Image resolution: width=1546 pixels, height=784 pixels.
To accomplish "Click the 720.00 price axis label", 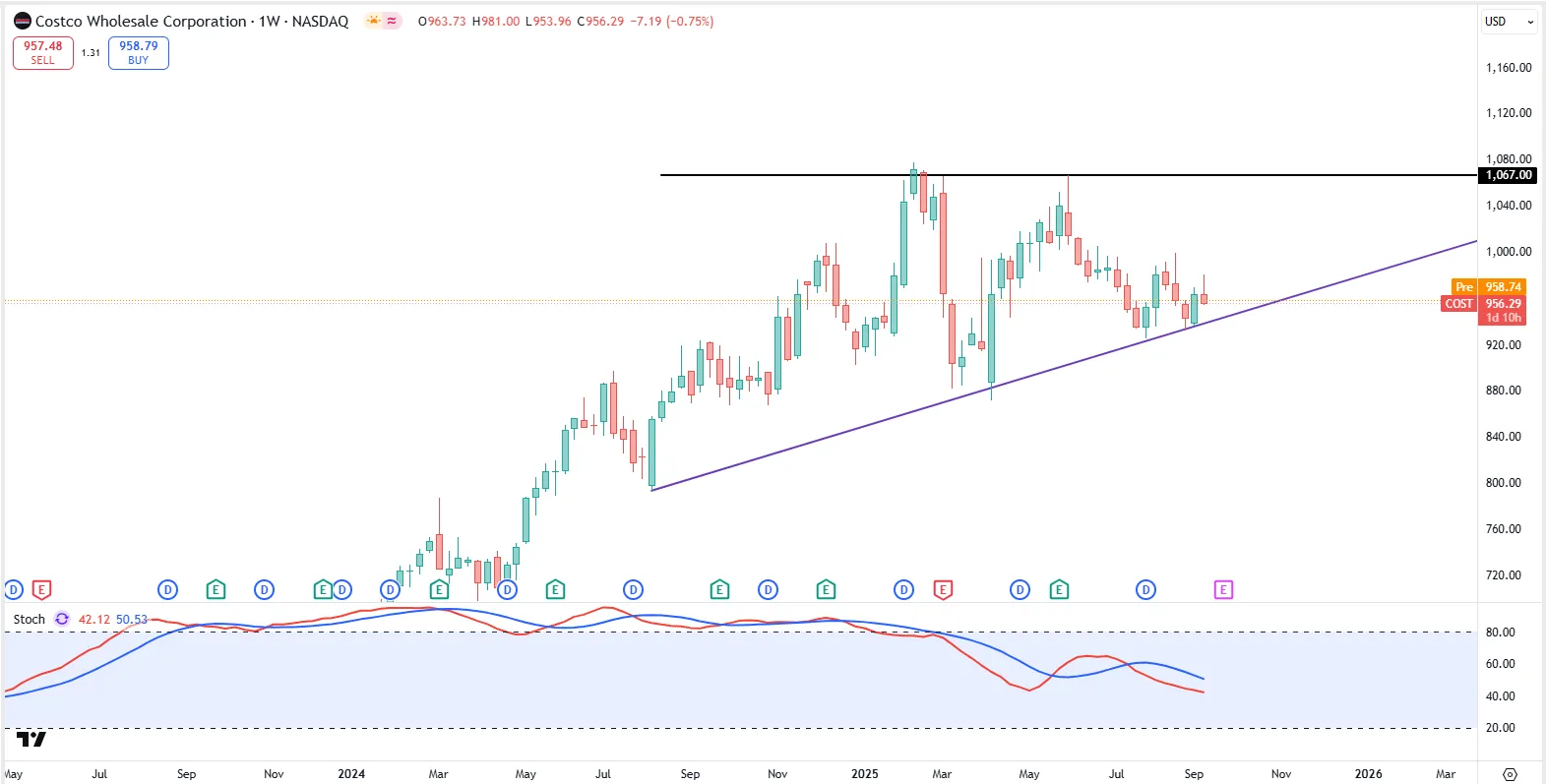I will coord(1504,574).
